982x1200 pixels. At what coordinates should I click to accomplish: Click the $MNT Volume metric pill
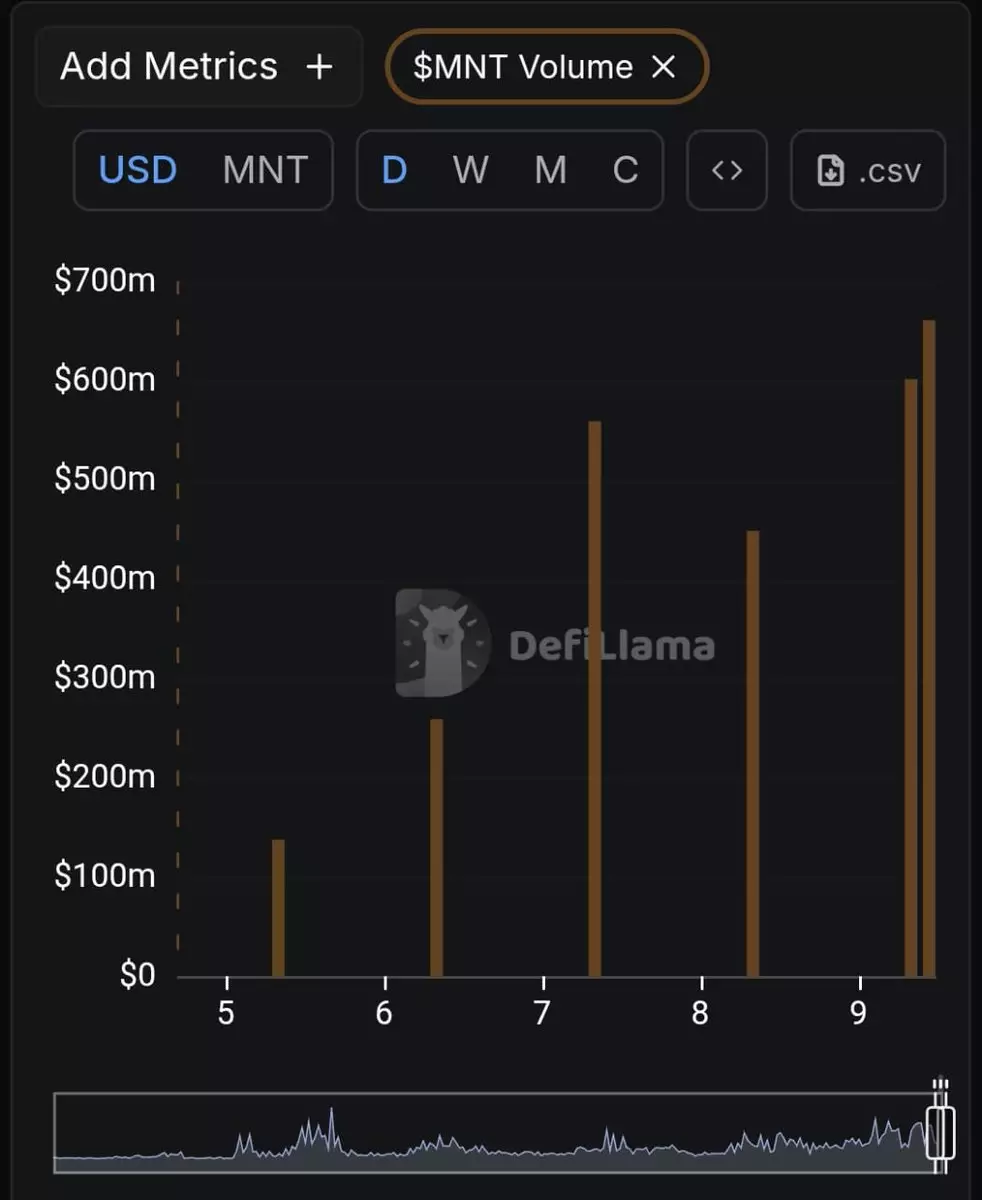pos(523,67)
